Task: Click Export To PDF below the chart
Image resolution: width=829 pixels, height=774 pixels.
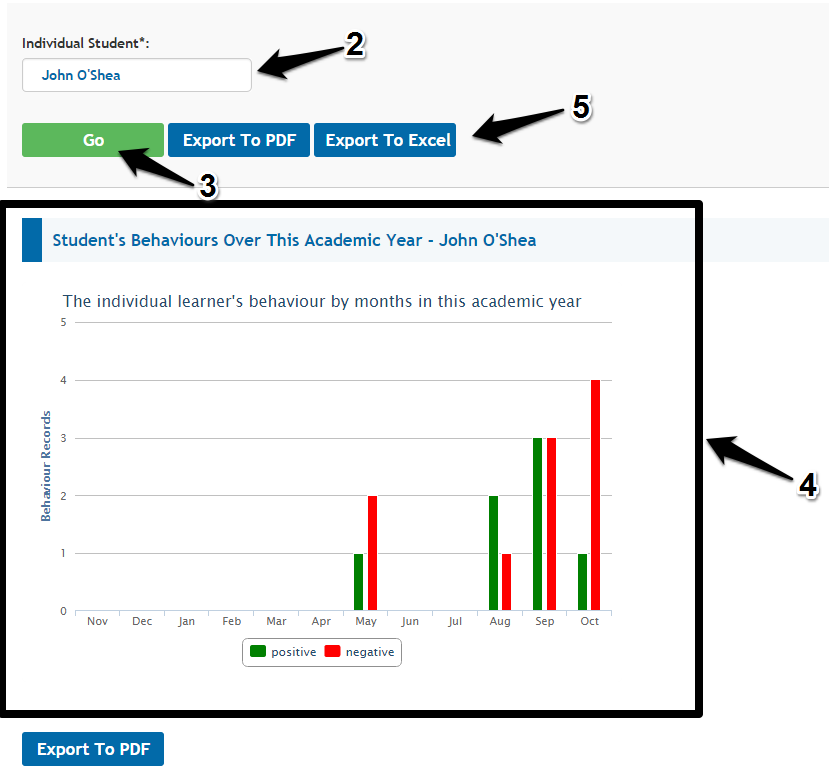Action: pos(93,749)
